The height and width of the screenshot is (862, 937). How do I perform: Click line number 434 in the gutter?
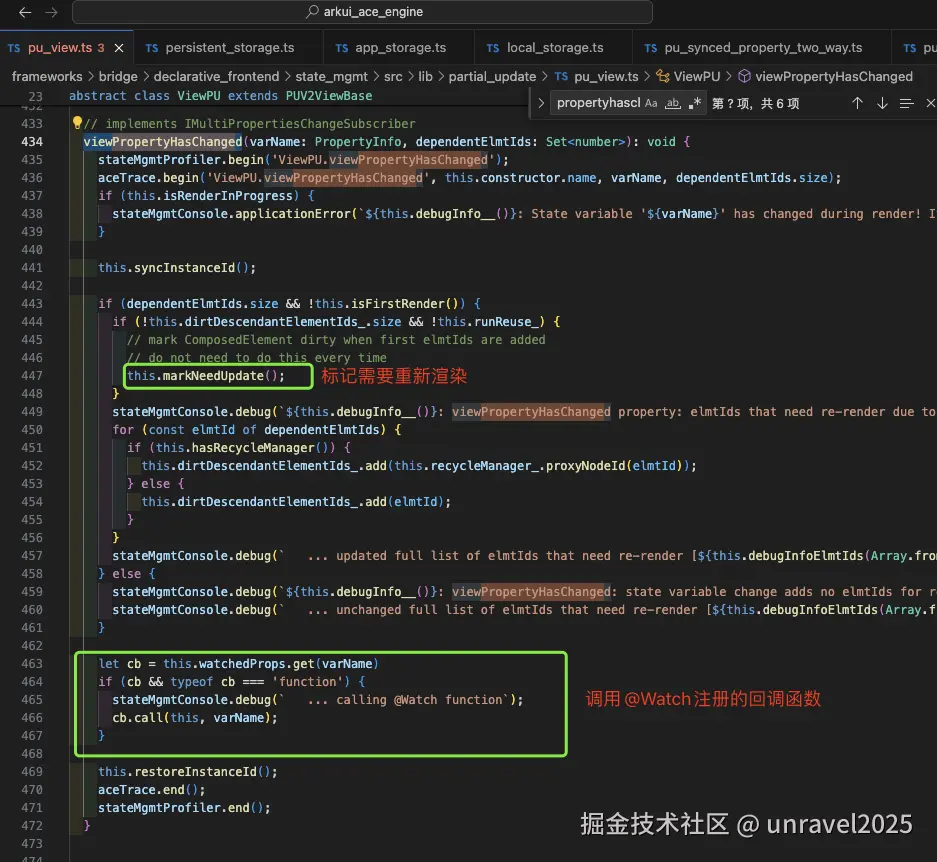coord(32,142)
